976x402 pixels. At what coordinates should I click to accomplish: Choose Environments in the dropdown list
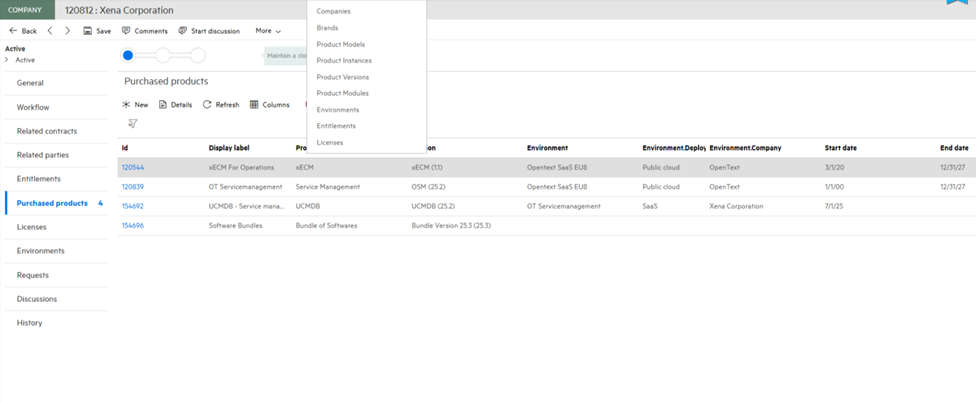(x=337, y=110)
